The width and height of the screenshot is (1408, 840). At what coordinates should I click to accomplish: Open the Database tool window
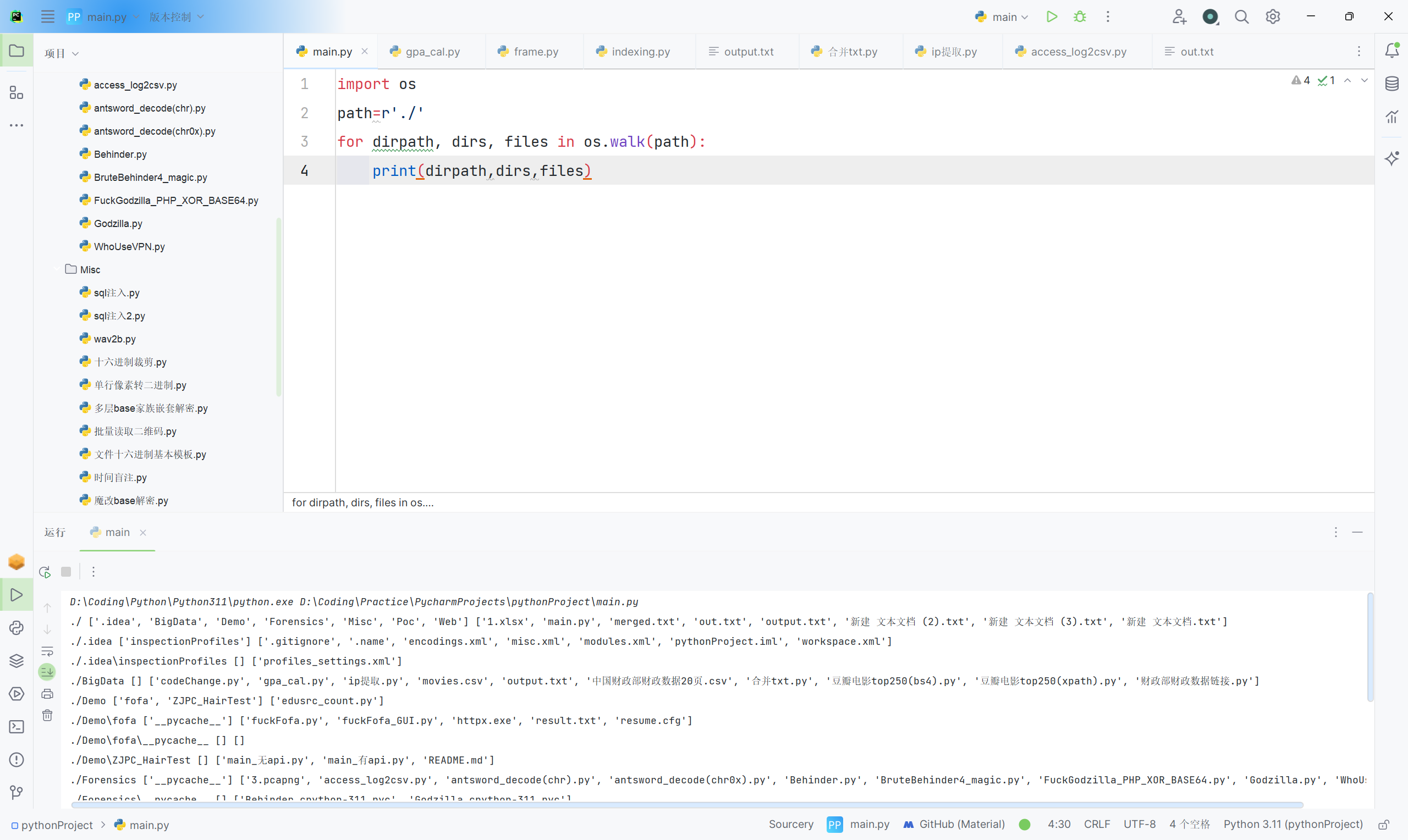click(1391, 84)
